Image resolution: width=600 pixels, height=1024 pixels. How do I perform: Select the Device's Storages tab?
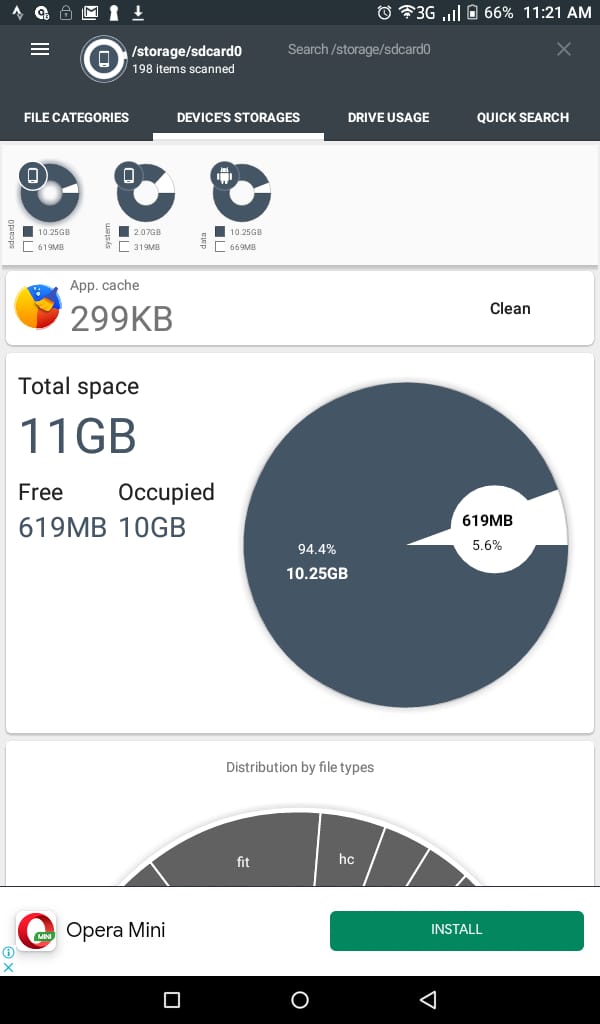tap(238, 117)
